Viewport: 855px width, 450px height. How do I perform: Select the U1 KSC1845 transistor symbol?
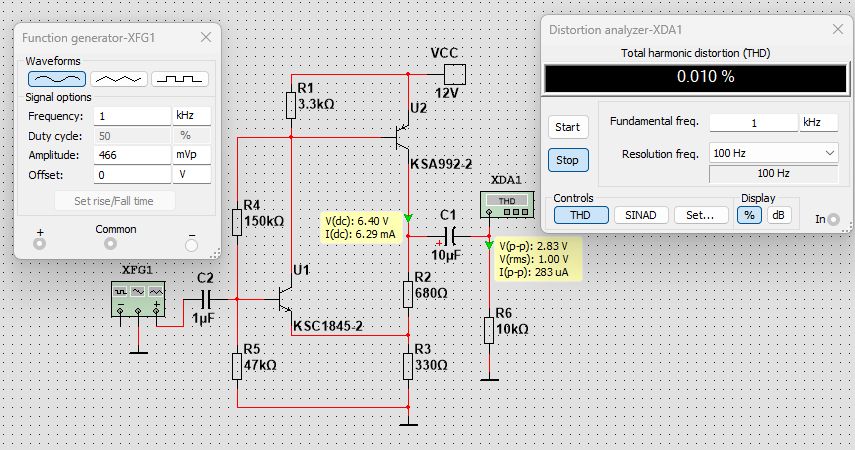(x=286, y=299)
